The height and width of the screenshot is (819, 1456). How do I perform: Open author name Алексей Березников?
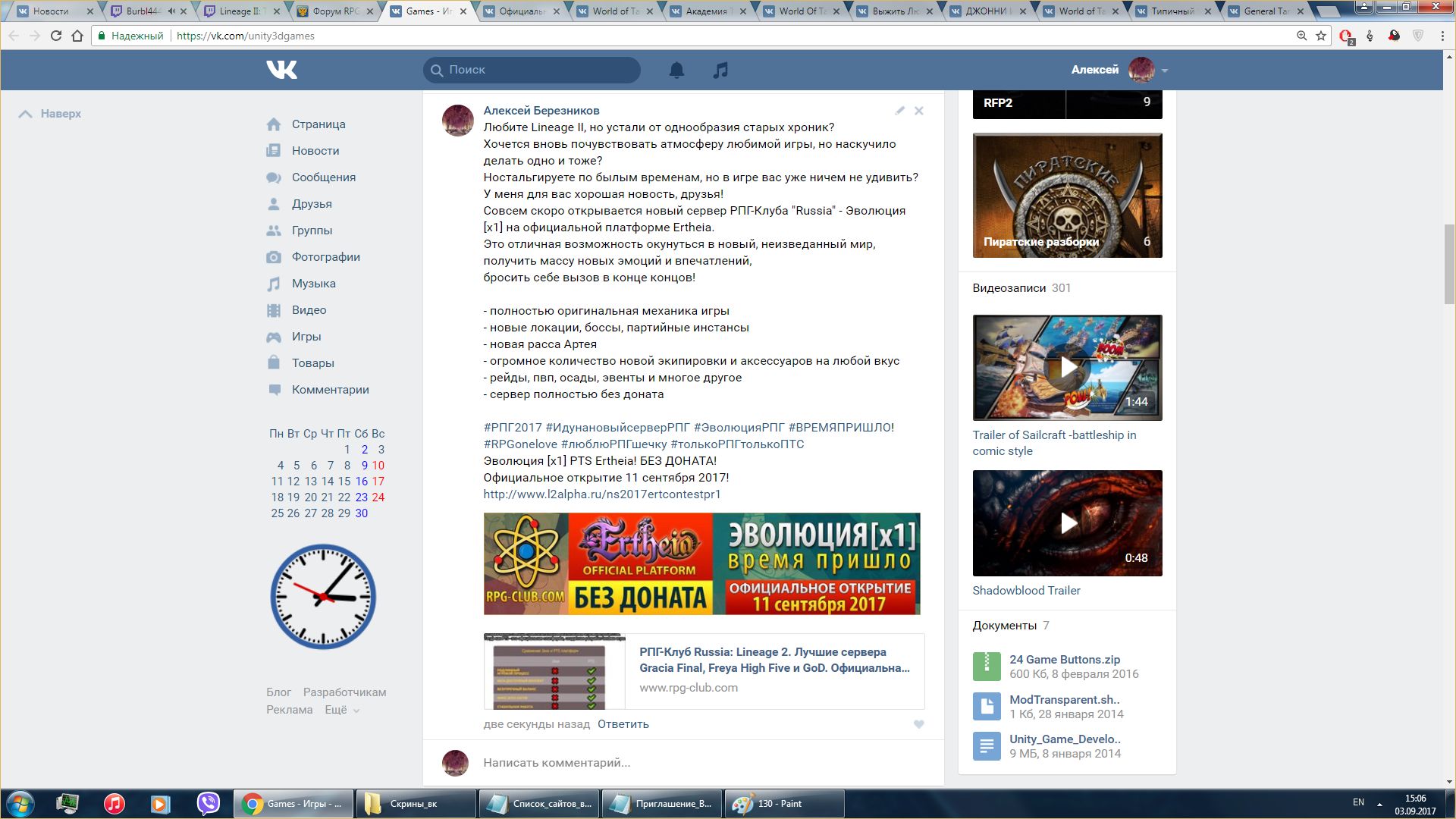click(x=541, y=111)
